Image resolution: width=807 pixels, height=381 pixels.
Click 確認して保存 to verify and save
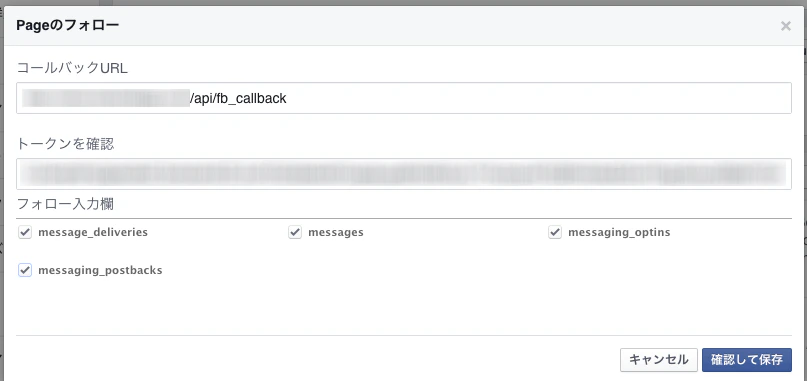tap(747, 360)
